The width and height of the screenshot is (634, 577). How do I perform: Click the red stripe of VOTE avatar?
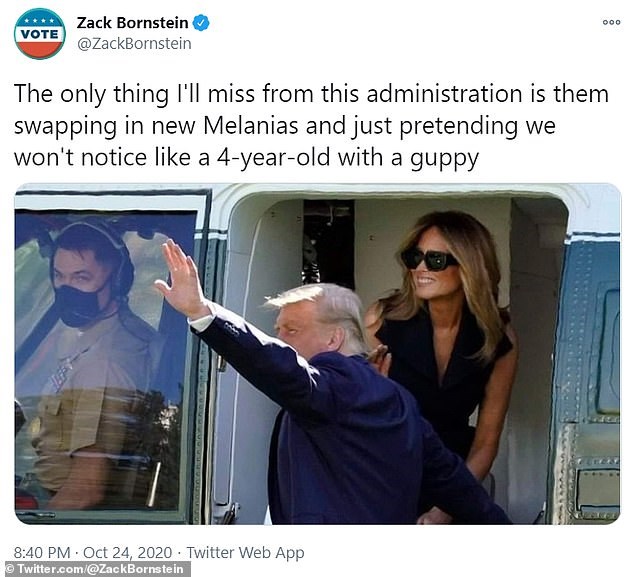click(39, 49)
